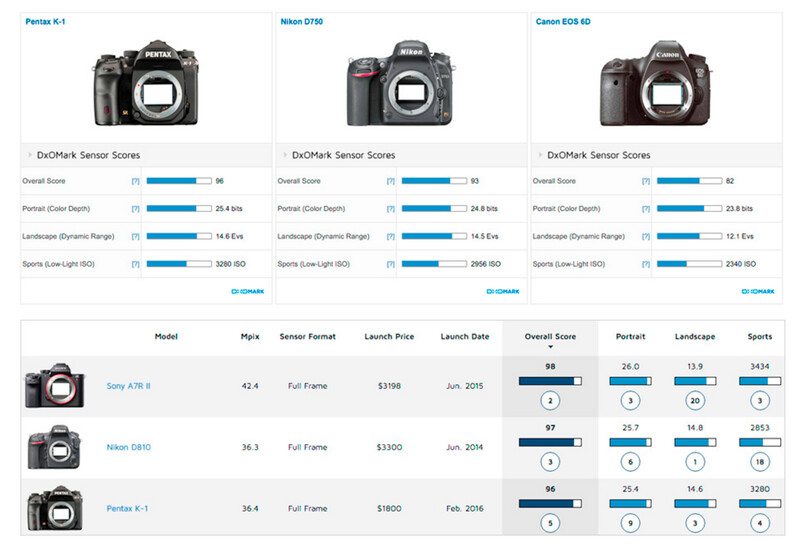The image size is (800, 549).
Task: Click Canon EOS 6D landscape bar showing 12.1 Evs
Action: tap(689, 236)
